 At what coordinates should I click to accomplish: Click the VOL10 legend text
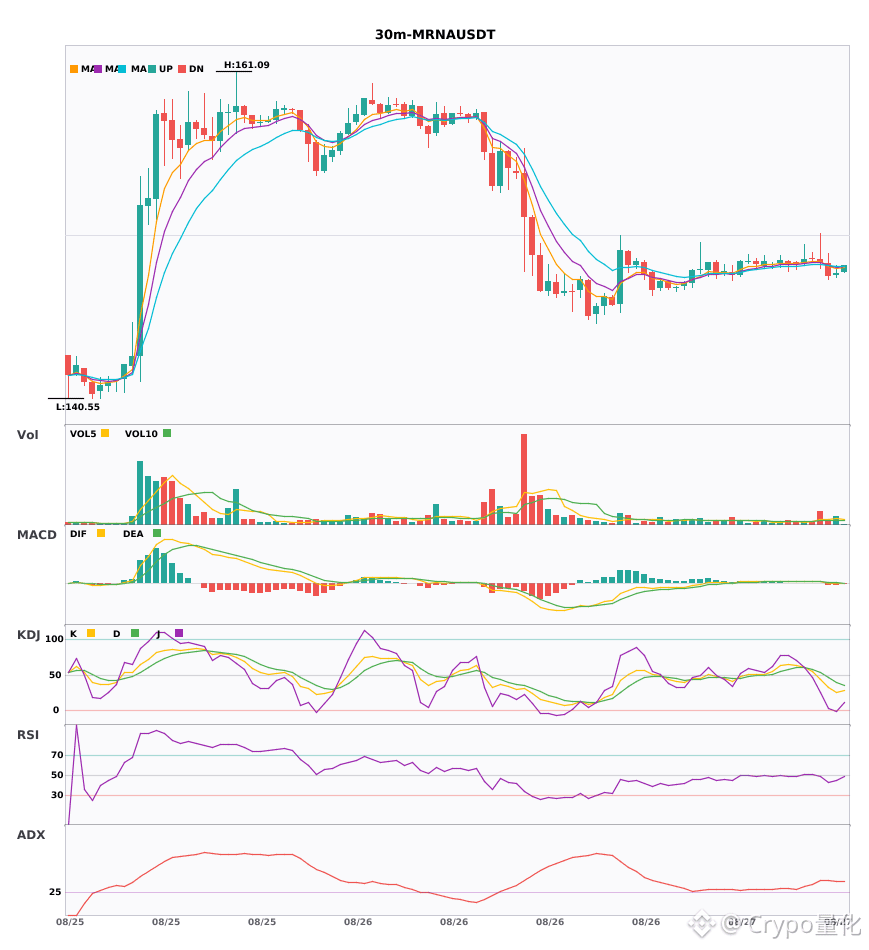coord(141,434)
